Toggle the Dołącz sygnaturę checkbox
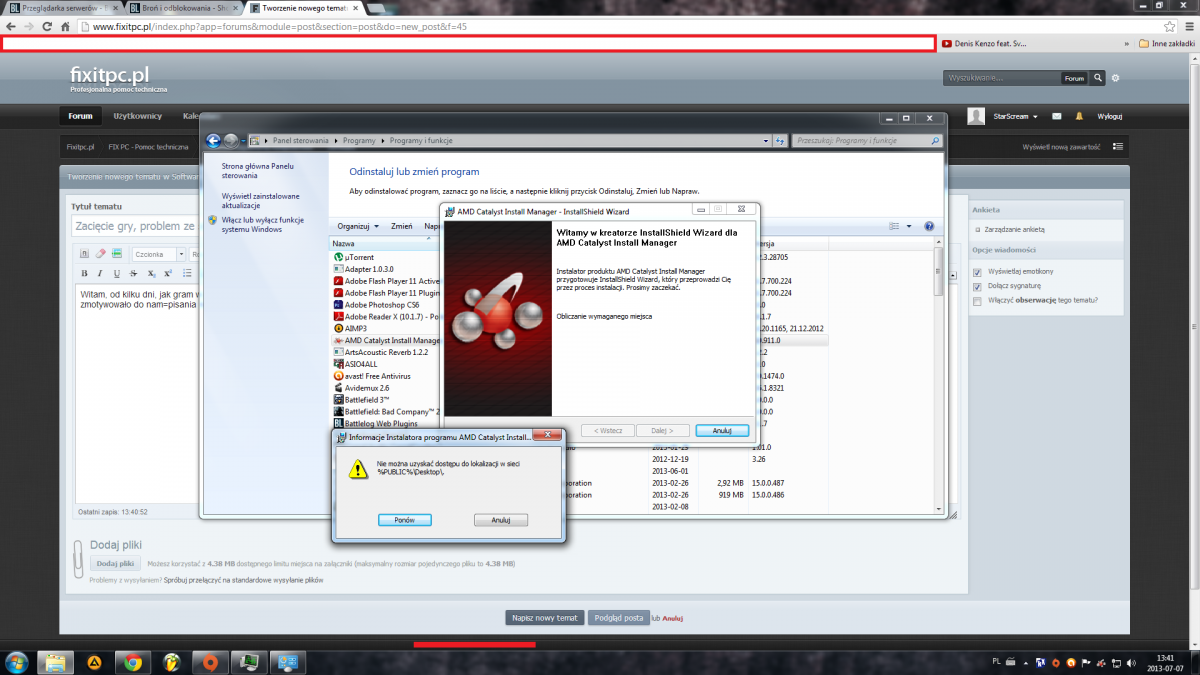This screenshot has height=675, width=1200. coord(977,286)
